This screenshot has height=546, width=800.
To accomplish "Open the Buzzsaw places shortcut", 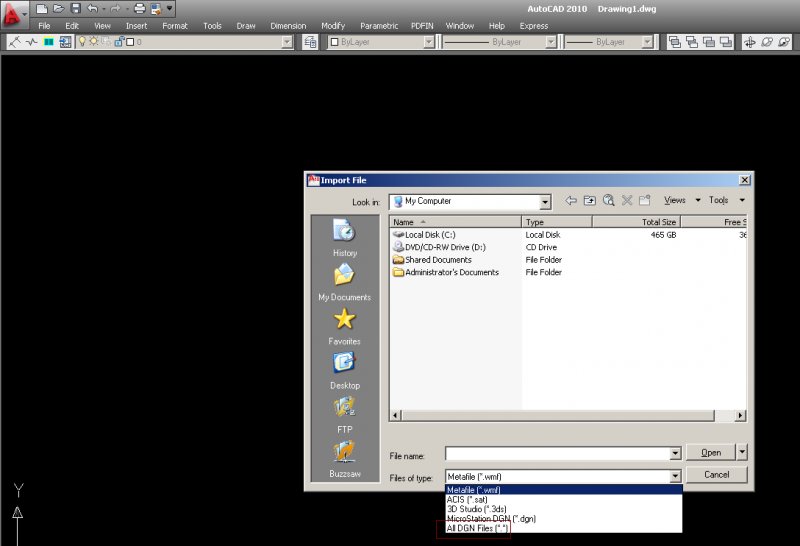I will (344, 459).
